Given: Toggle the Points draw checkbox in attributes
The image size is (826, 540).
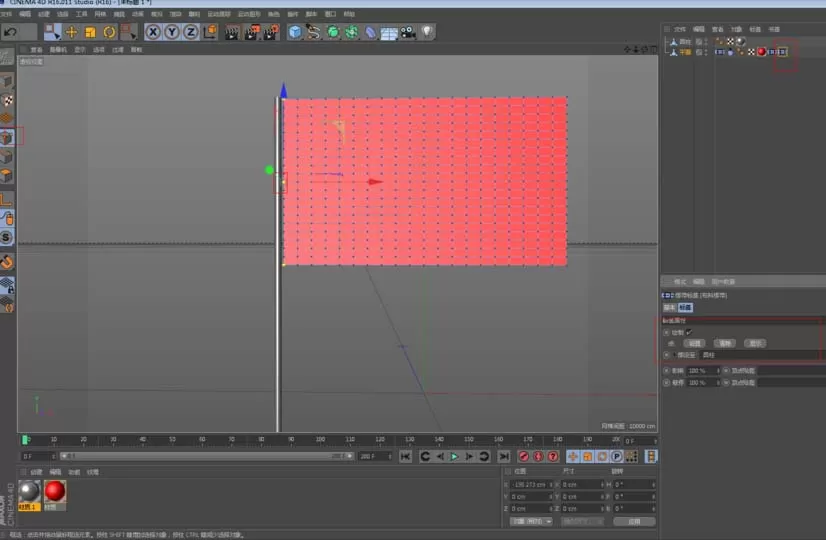Looking at the screenshot, I should [690, 332].
